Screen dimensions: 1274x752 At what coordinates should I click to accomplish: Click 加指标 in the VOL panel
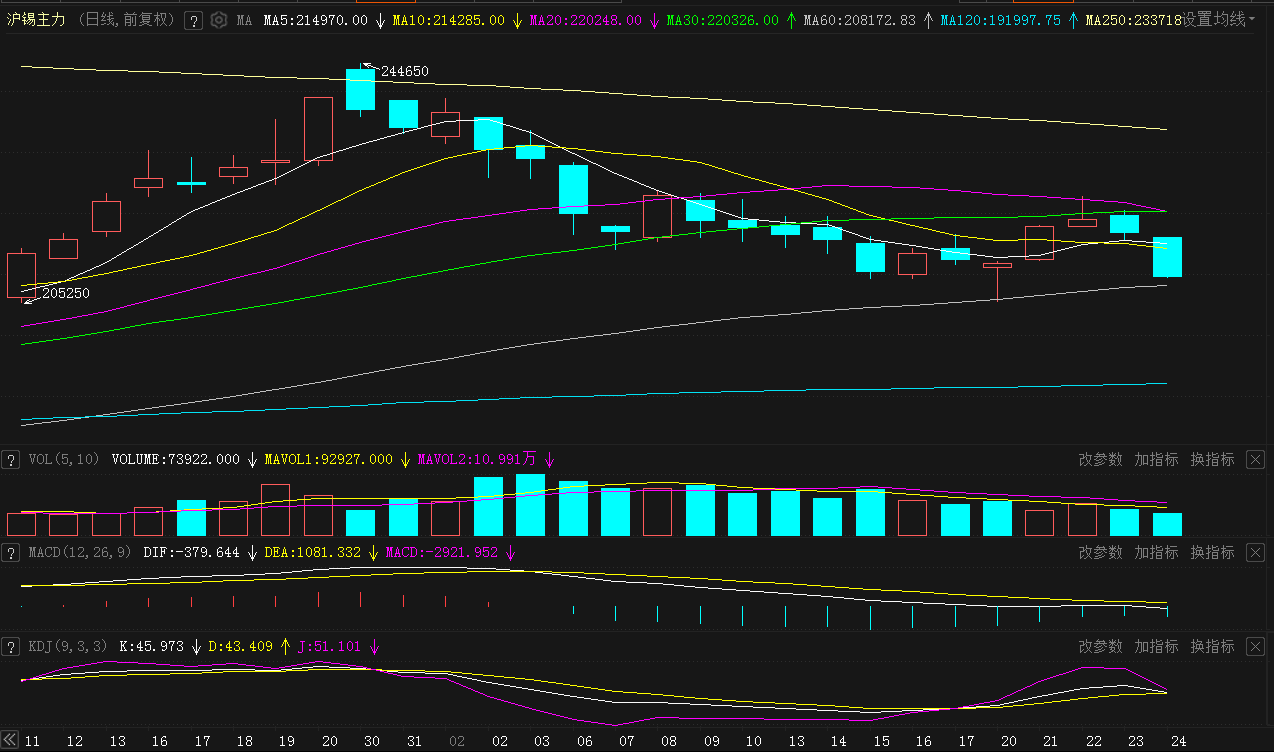coord(1156,460)
